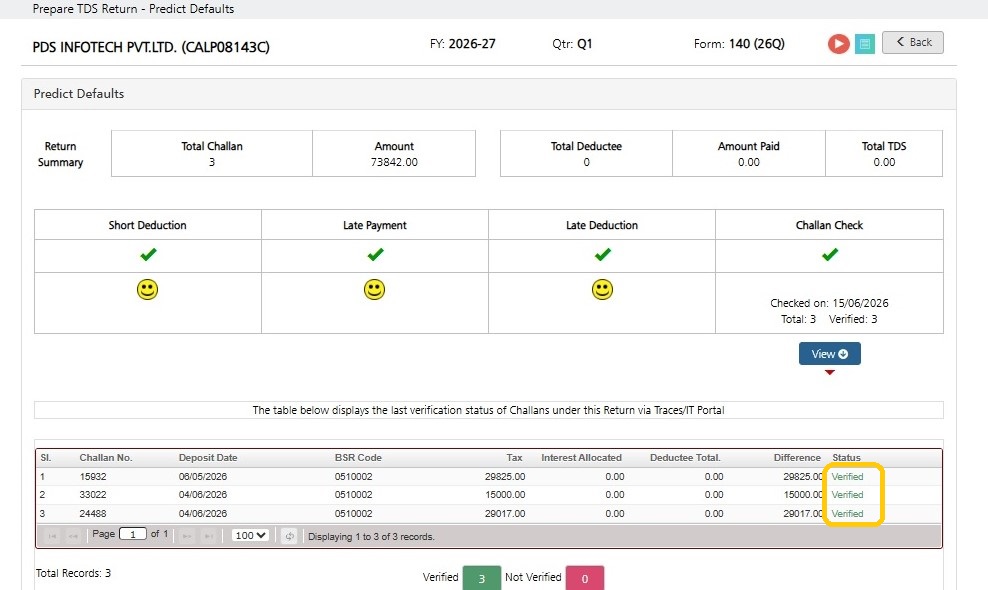Click the Late Deduction smiley face icon
This screenshot has width=988, height=590.
[602, 289]
